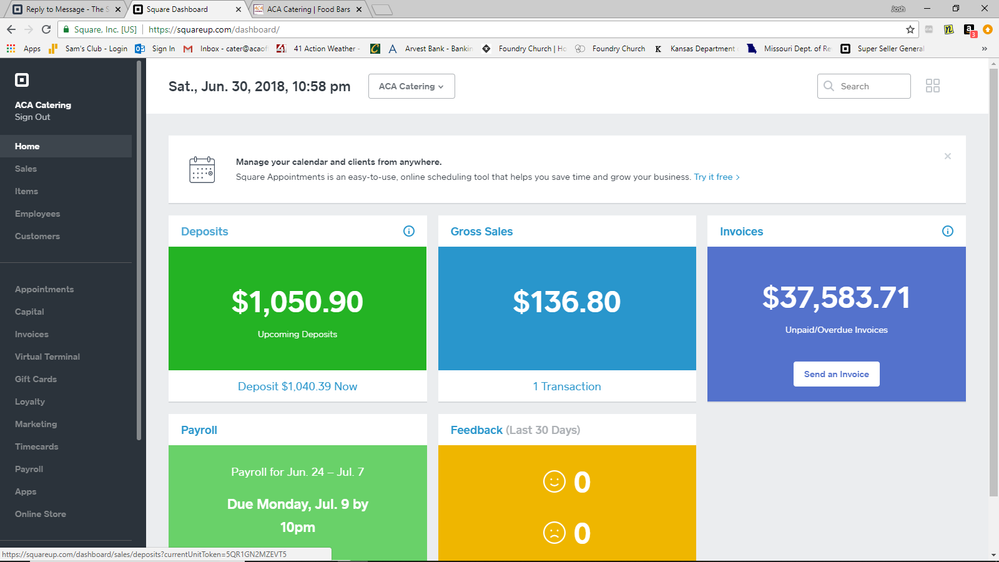Click the Invoices info icon
Viewport: 999px width, 562px height.
point(947,231)
